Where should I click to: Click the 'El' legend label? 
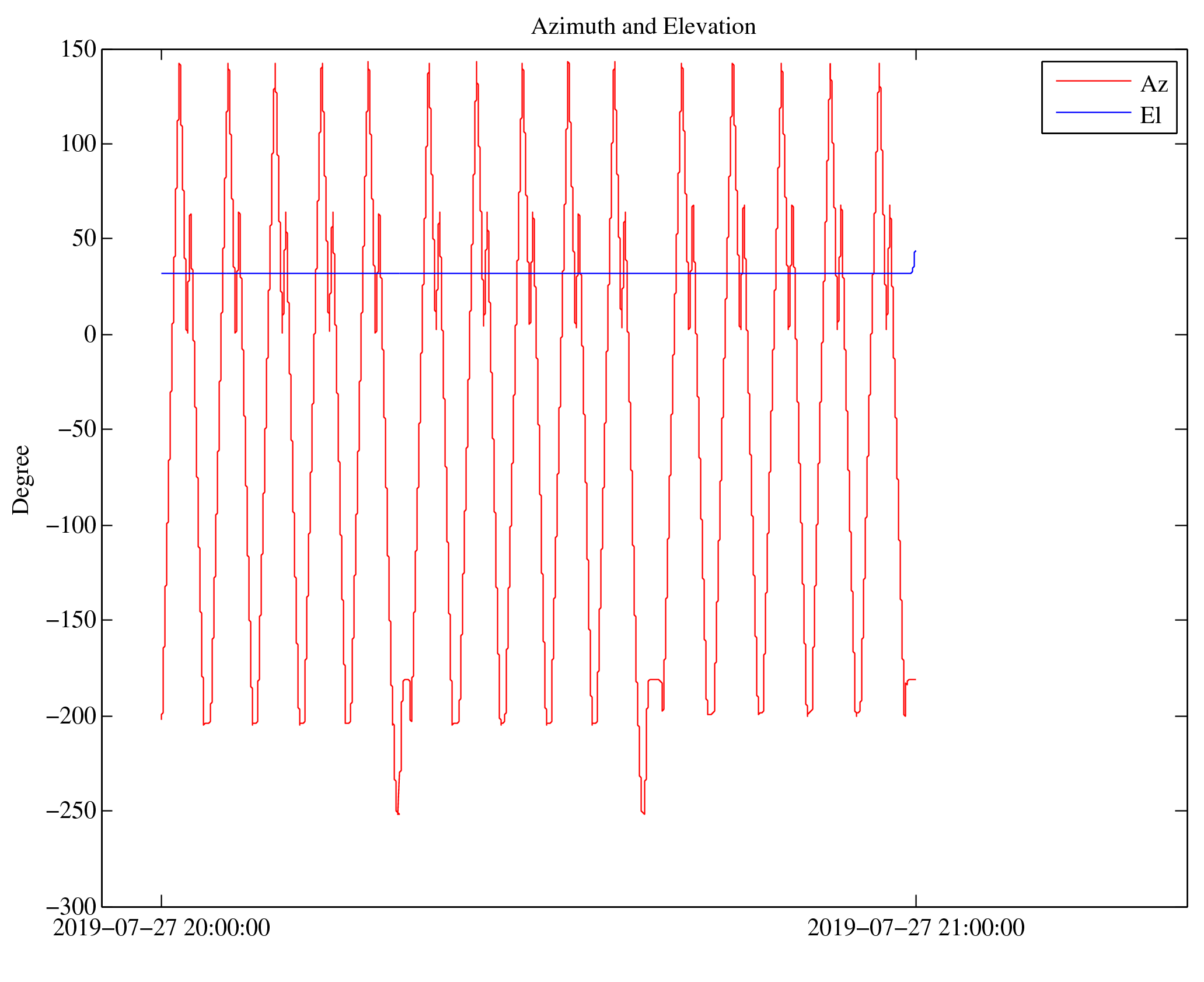coord(1150,116)
